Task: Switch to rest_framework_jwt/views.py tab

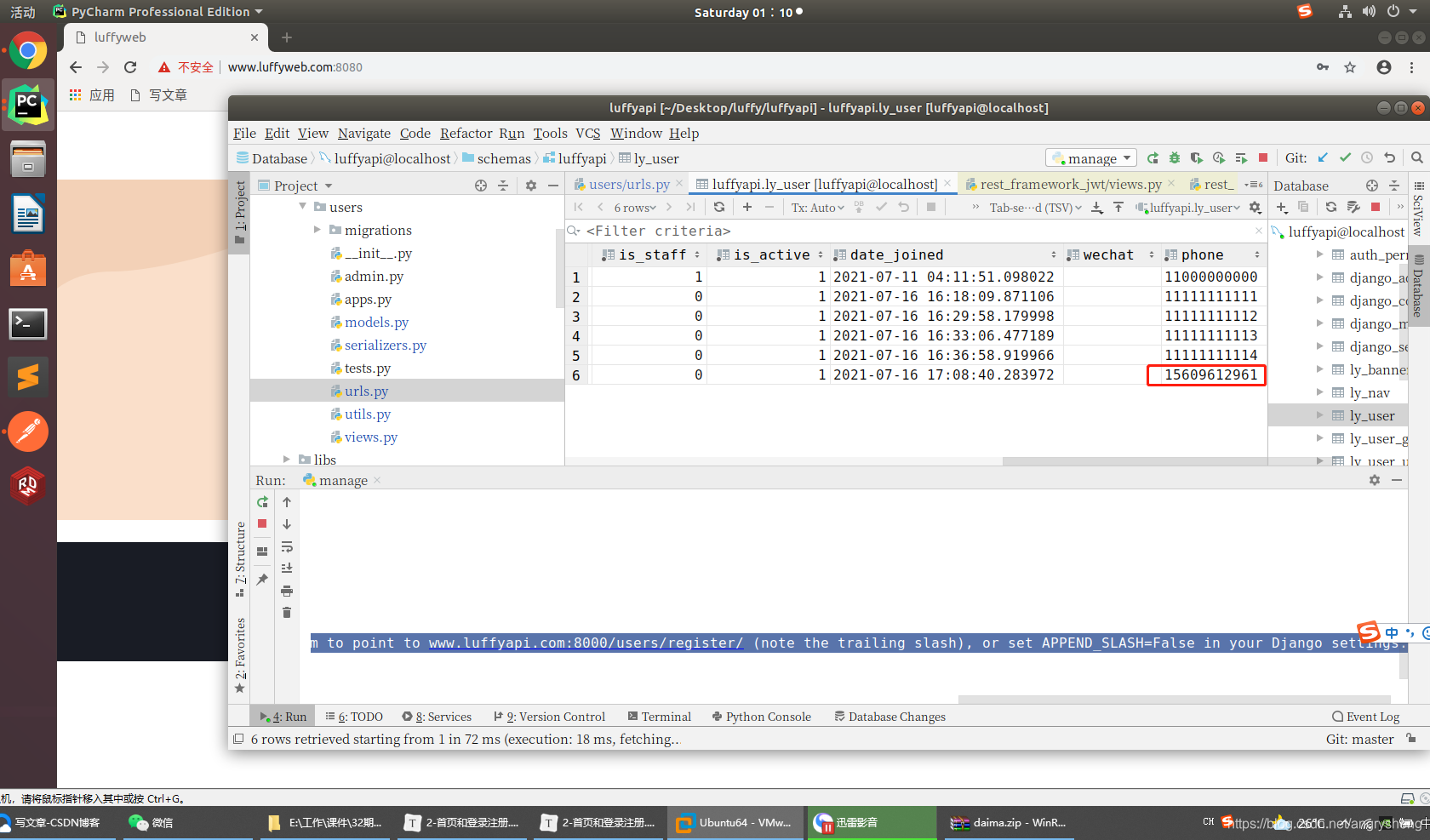Action: point(1070,185)
